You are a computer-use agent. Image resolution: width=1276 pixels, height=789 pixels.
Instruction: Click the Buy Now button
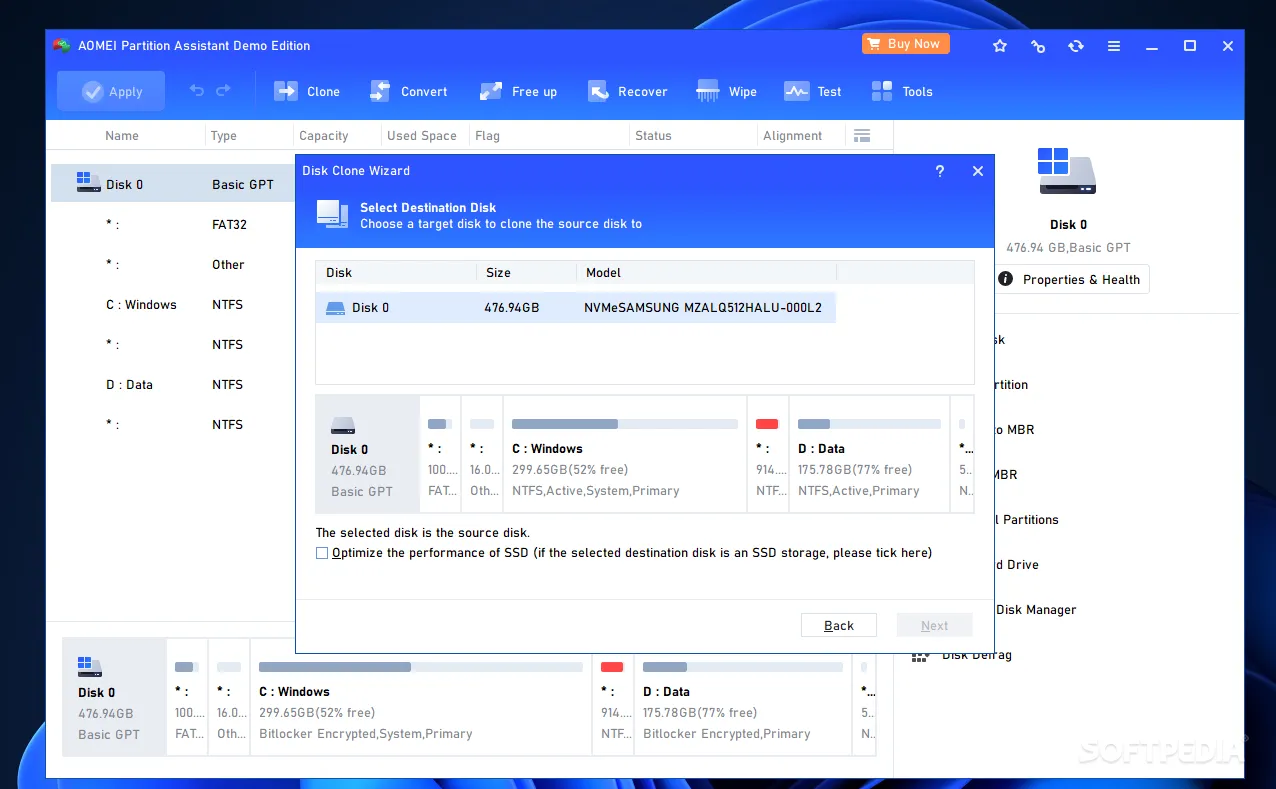(904, 44)
